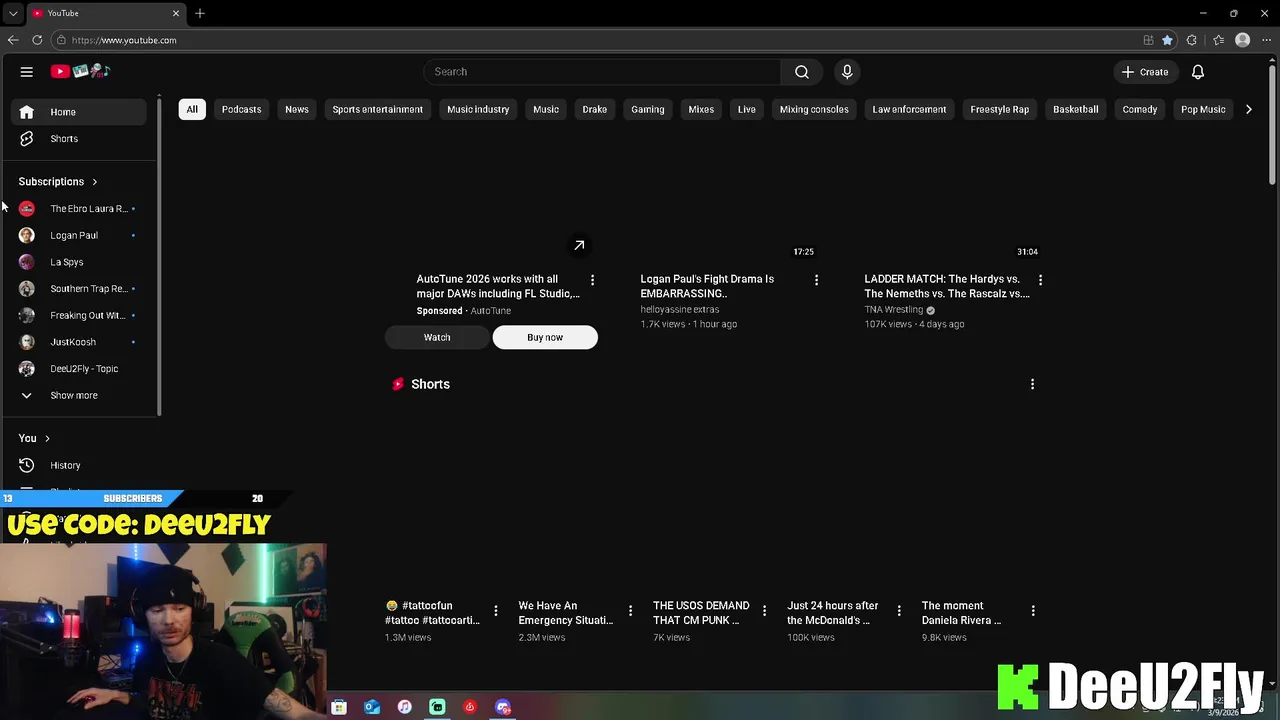1280x720 pixels.
Task: Open options for Logan Paul's Fight Drama video
Action: point(816,280)
